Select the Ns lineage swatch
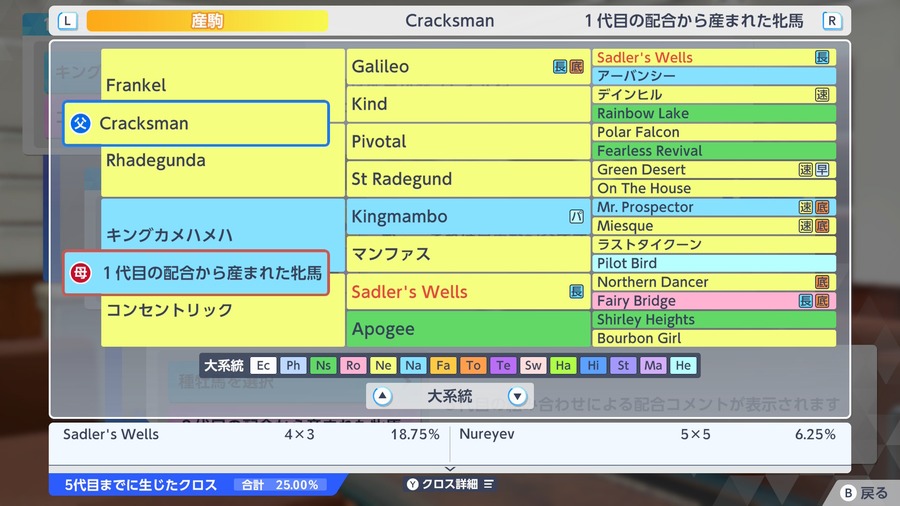Image resolution: width=900 pixels, height=506 pixels. [323, 365]
